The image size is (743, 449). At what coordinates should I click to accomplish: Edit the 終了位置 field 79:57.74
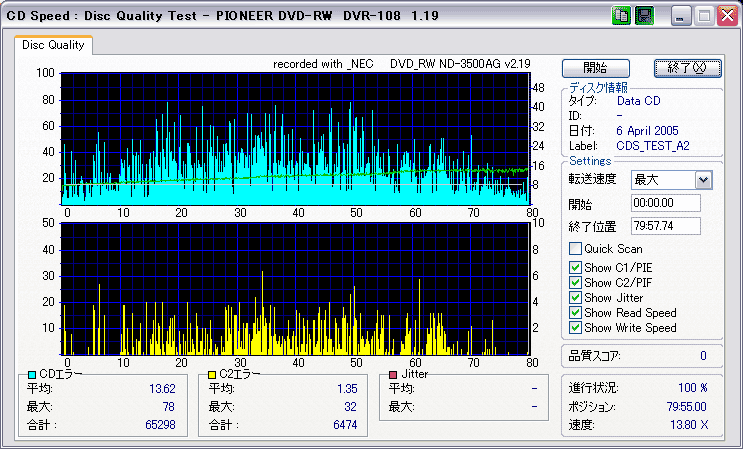coord(666,226)
